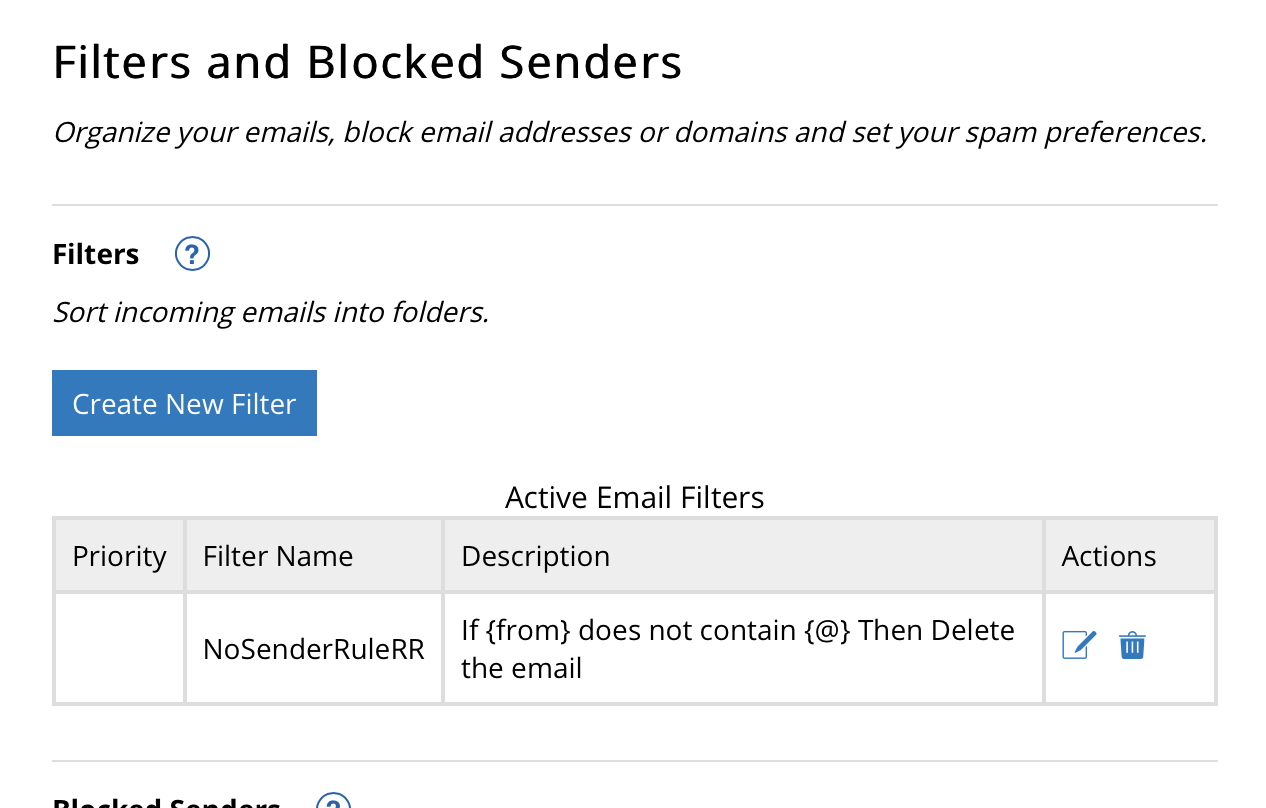This screenshot has height=808, width=1266.
Task: Select the Filter Name column header
Action: [x=278, y=556]
